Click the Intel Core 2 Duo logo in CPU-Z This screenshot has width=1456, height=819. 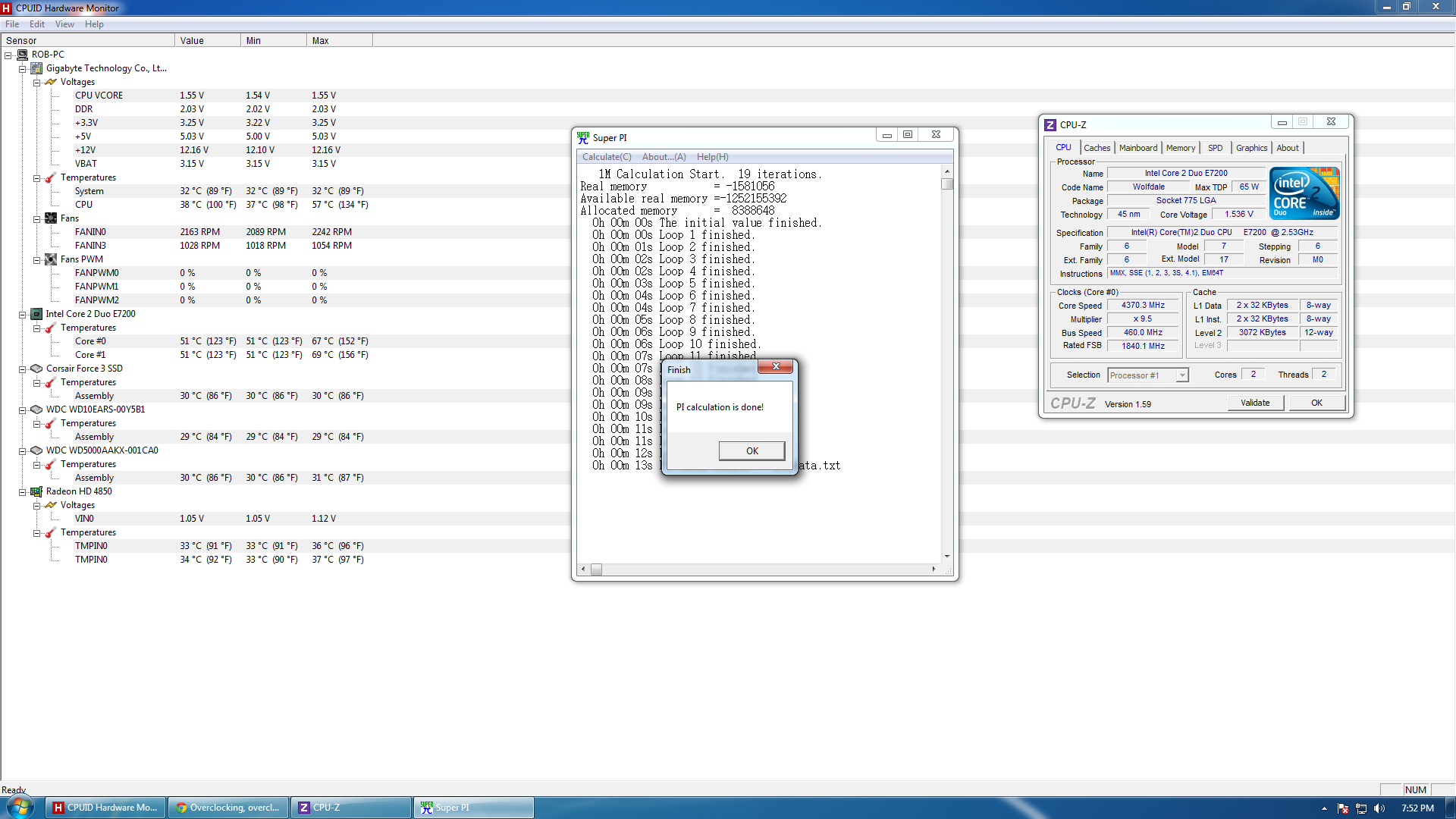(1304, 193)
